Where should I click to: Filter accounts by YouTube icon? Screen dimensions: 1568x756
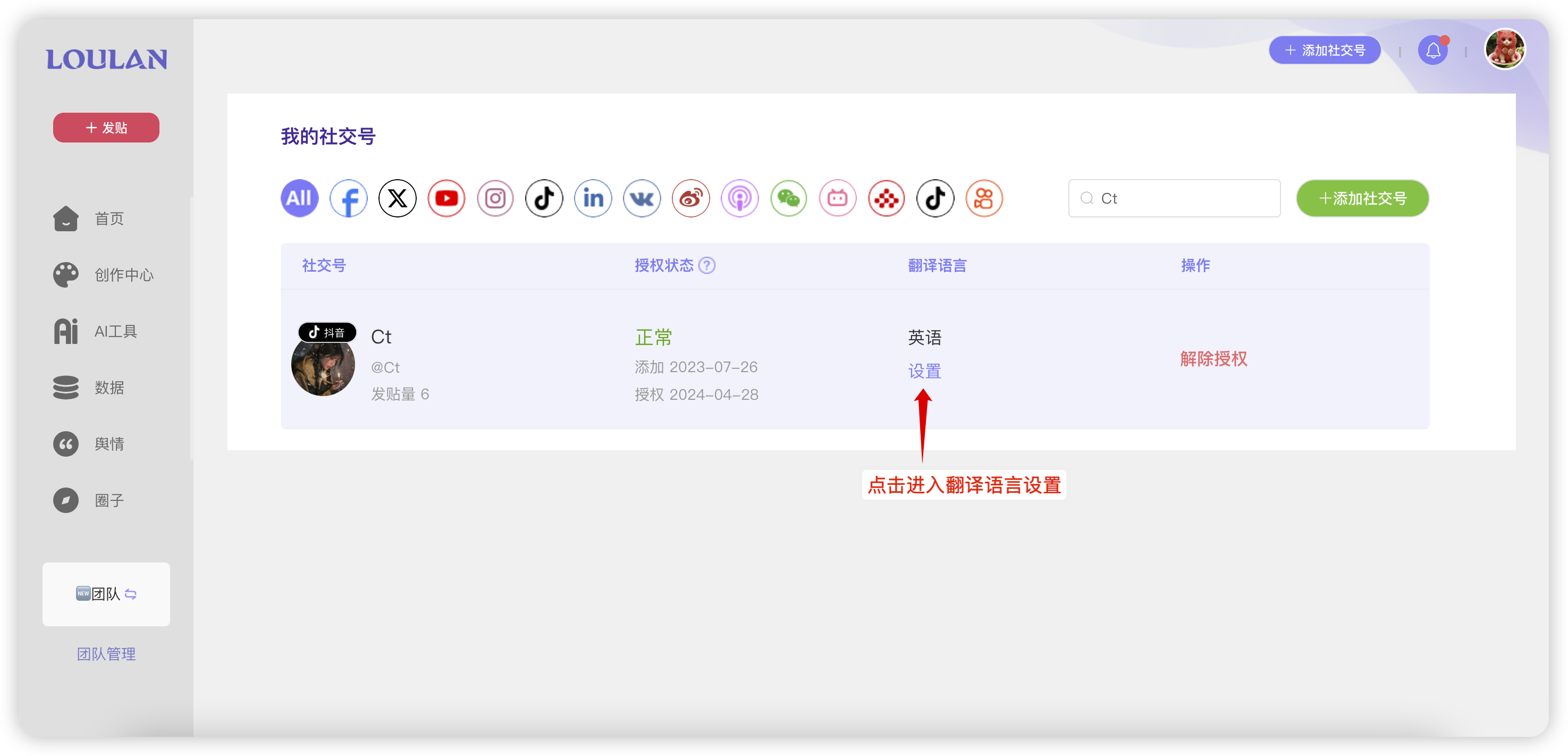click(x=446, y=198)
